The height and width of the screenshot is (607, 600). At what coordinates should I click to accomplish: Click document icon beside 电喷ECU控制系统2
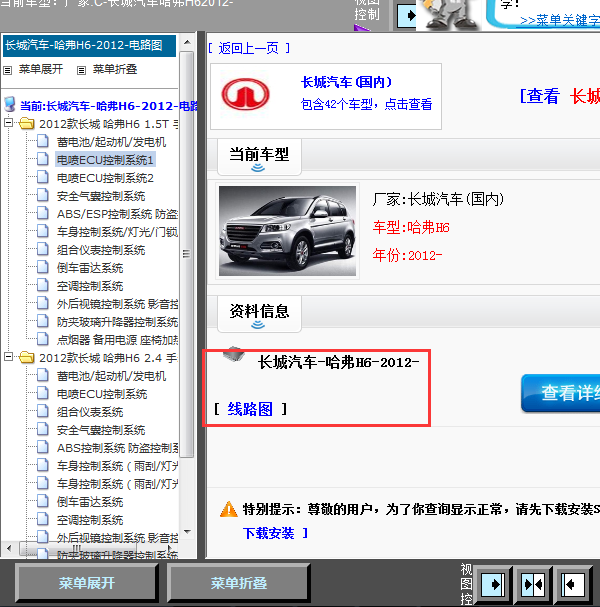[43, 177]
